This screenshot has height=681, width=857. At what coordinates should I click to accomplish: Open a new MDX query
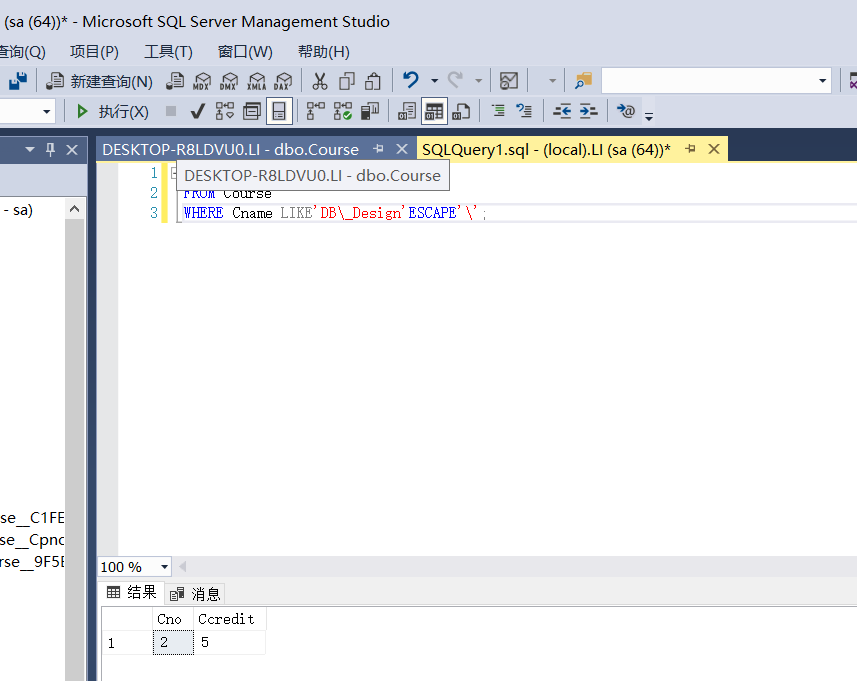click(x=202, y=81)
